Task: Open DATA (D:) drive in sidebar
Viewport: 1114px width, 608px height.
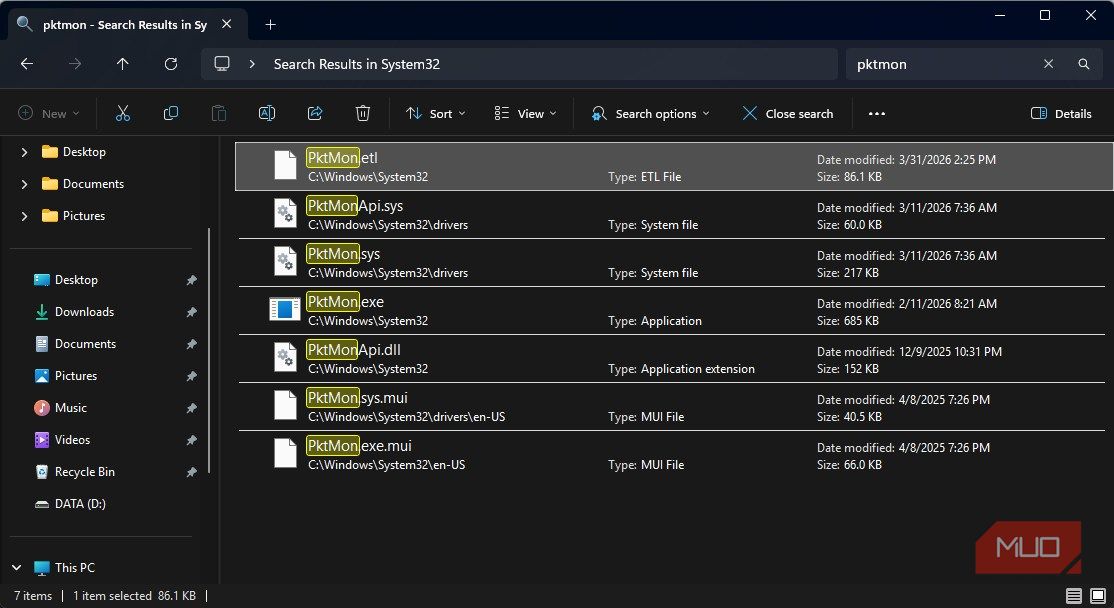Action: [80, 504]
